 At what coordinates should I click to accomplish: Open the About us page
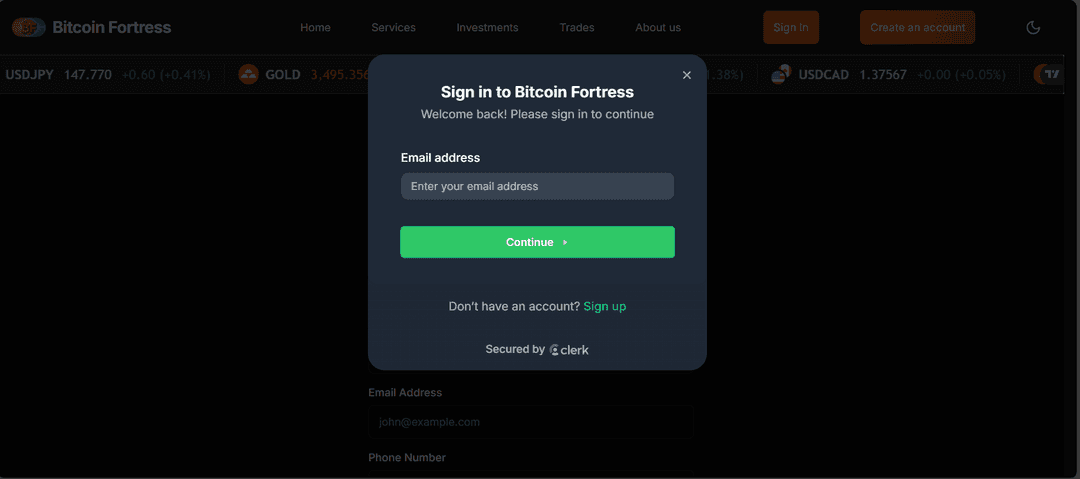(658, 28)
